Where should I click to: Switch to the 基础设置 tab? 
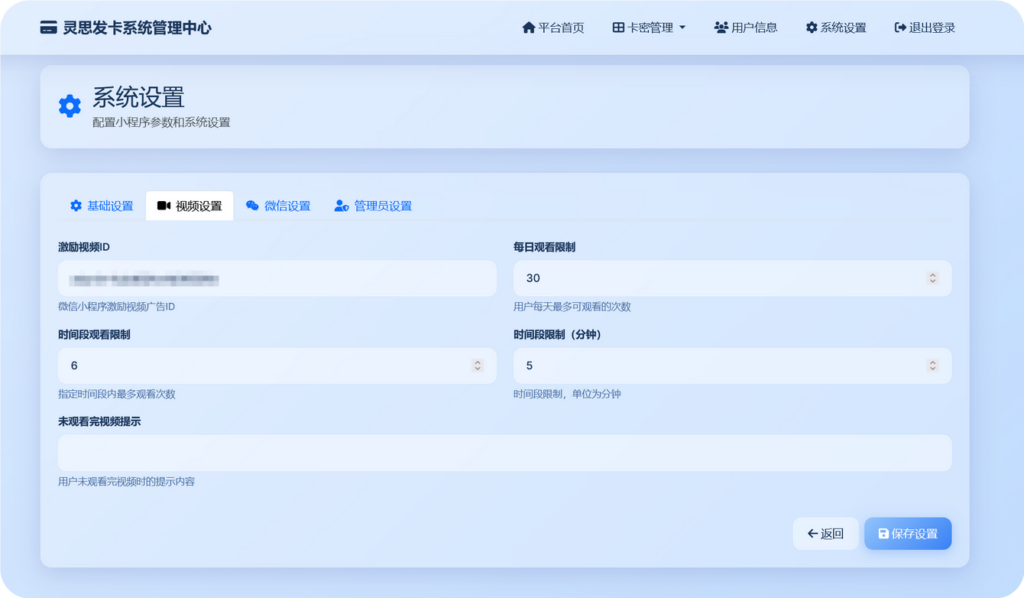[101, 206]
